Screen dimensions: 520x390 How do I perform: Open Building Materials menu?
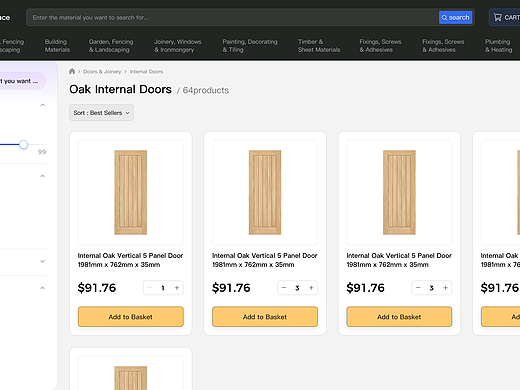(x=57, y=46)
